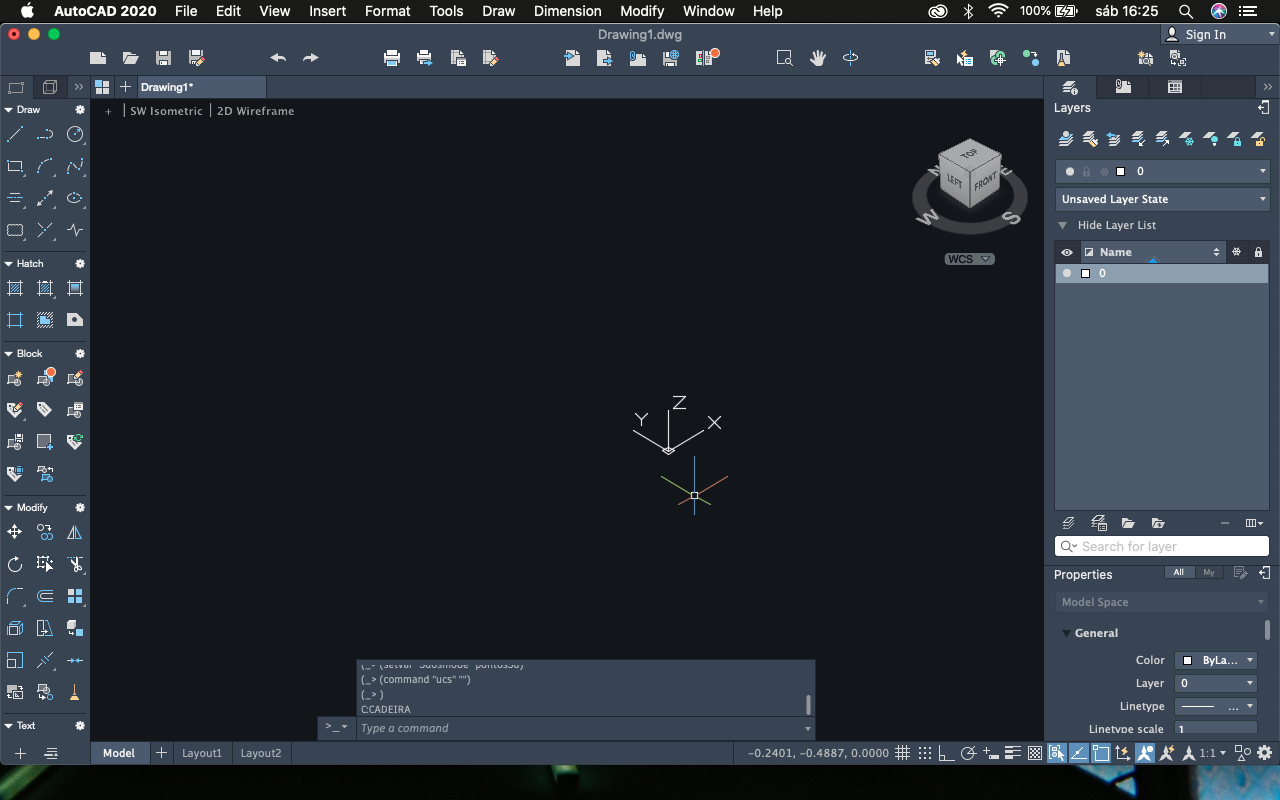
Task: Open the Unsaved Layer State dropdown
Action: (x=1163, y=199)
